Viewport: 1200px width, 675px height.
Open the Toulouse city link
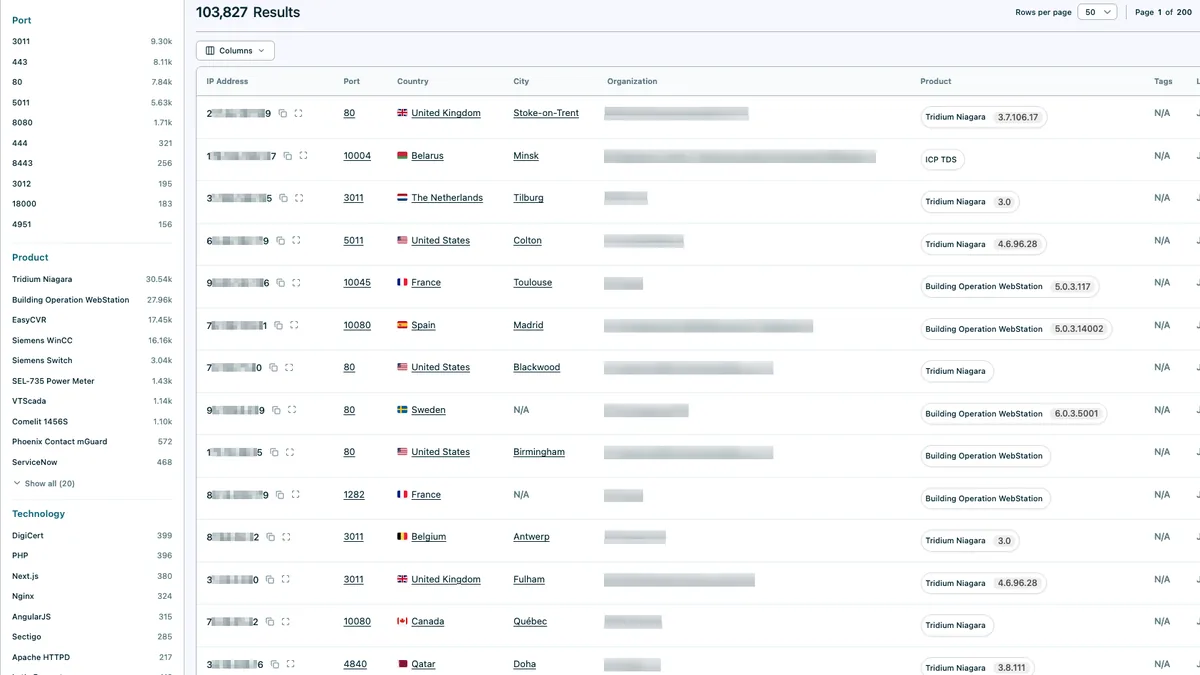(x=533, y=283)
